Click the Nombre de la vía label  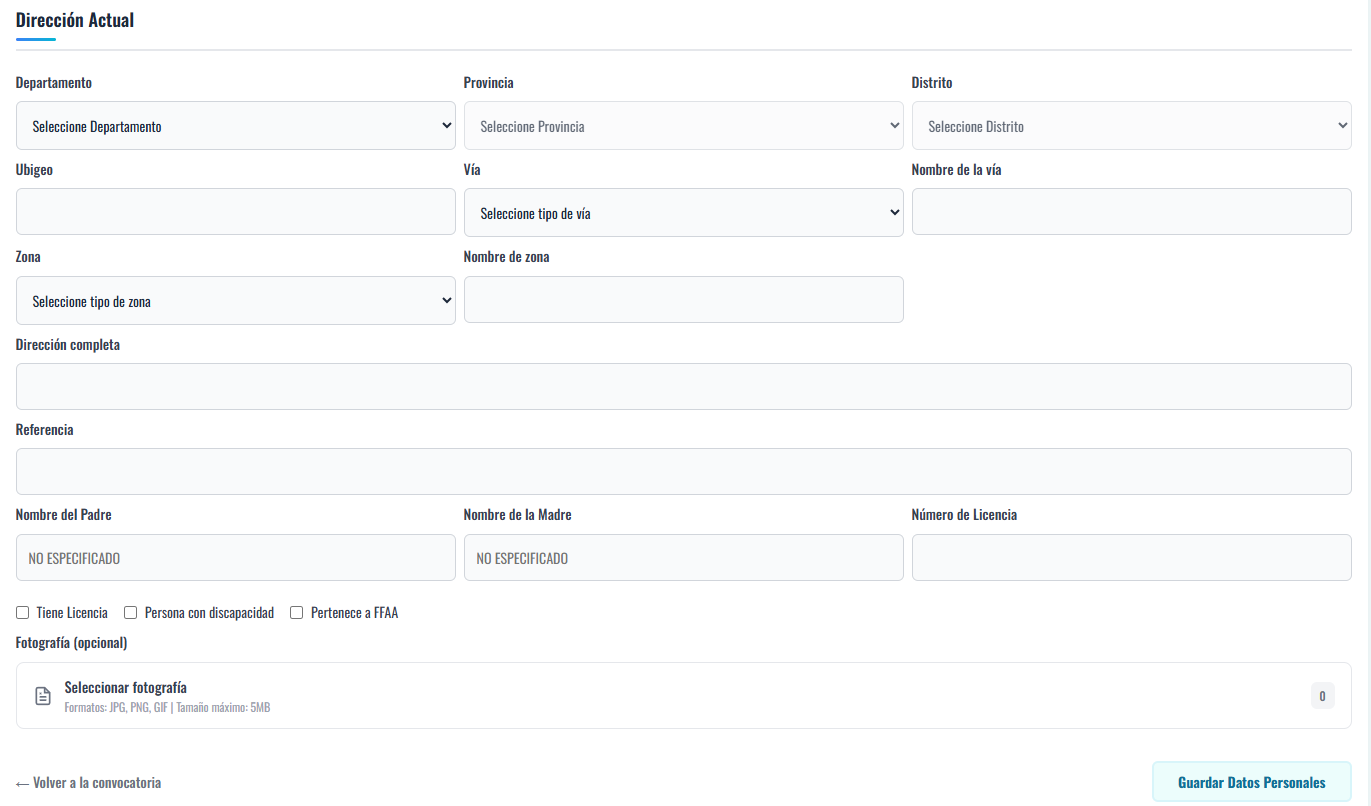point(957,170)
